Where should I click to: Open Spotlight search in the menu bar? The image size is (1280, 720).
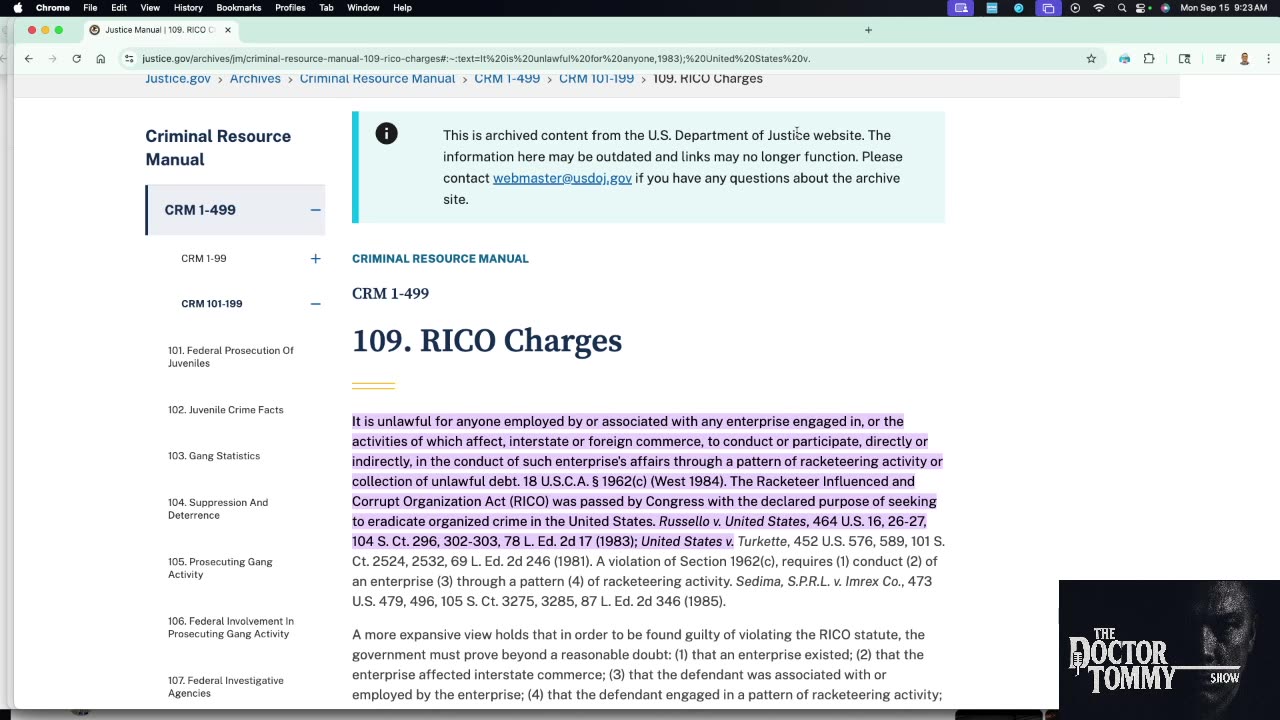(1122, 8)
